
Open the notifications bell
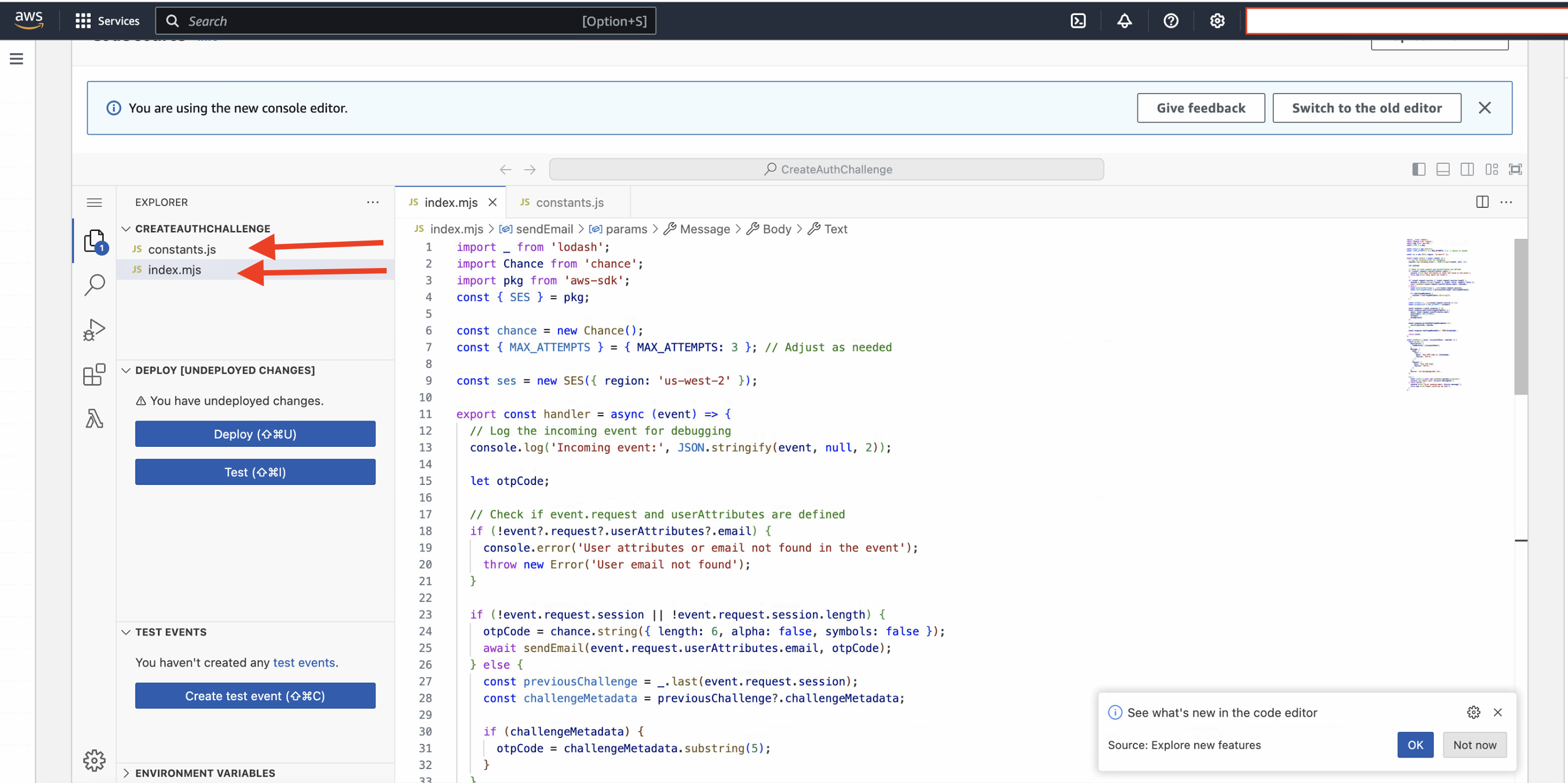pyautogui.click(x=1124, y=21)
